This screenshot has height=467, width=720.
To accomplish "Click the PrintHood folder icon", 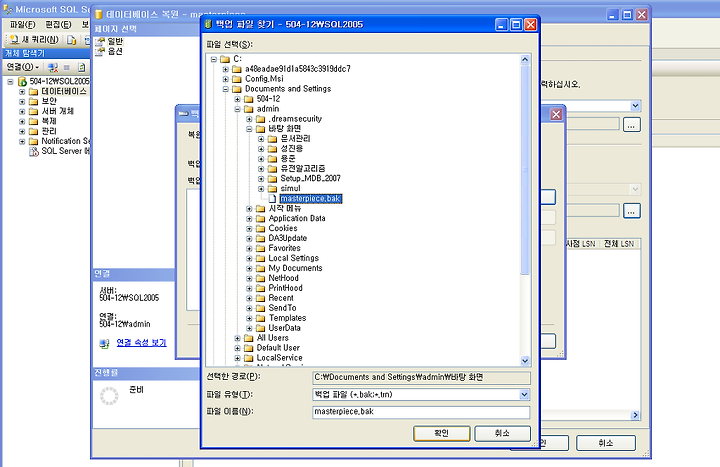I will tap(260, 288).
